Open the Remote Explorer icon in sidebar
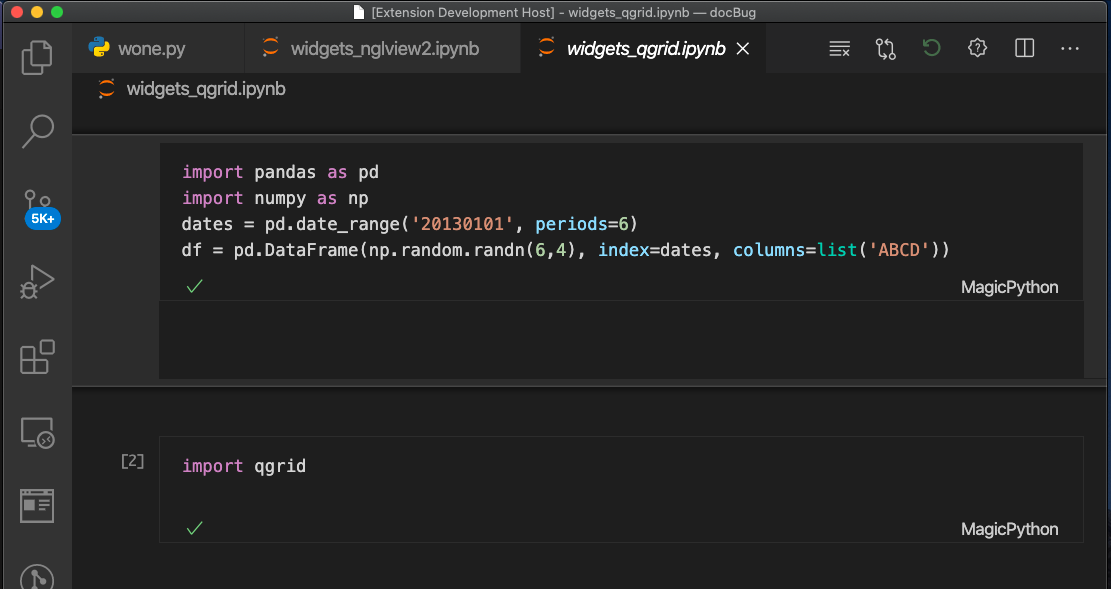Screen dimensions: 1111x589 [37, 433]
